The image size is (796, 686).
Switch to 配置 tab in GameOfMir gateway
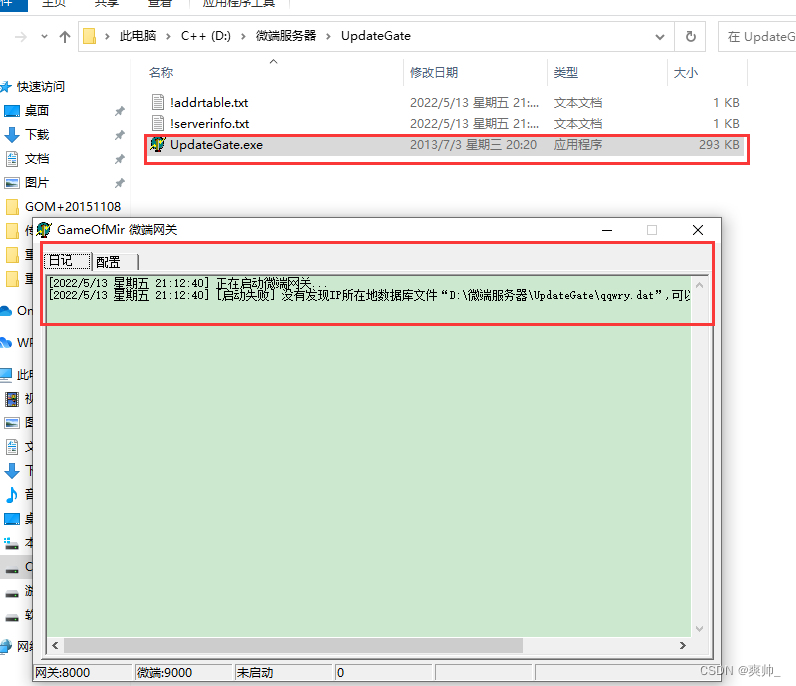[115, 262]
